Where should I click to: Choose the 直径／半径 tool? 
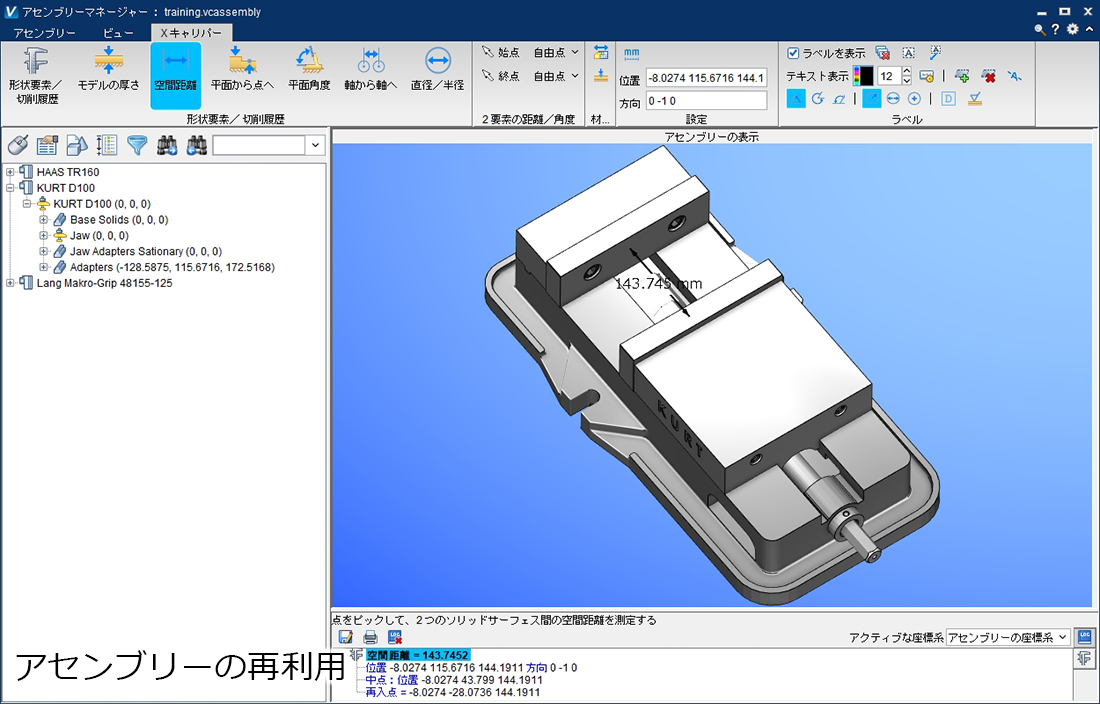(x=437, y=70)
